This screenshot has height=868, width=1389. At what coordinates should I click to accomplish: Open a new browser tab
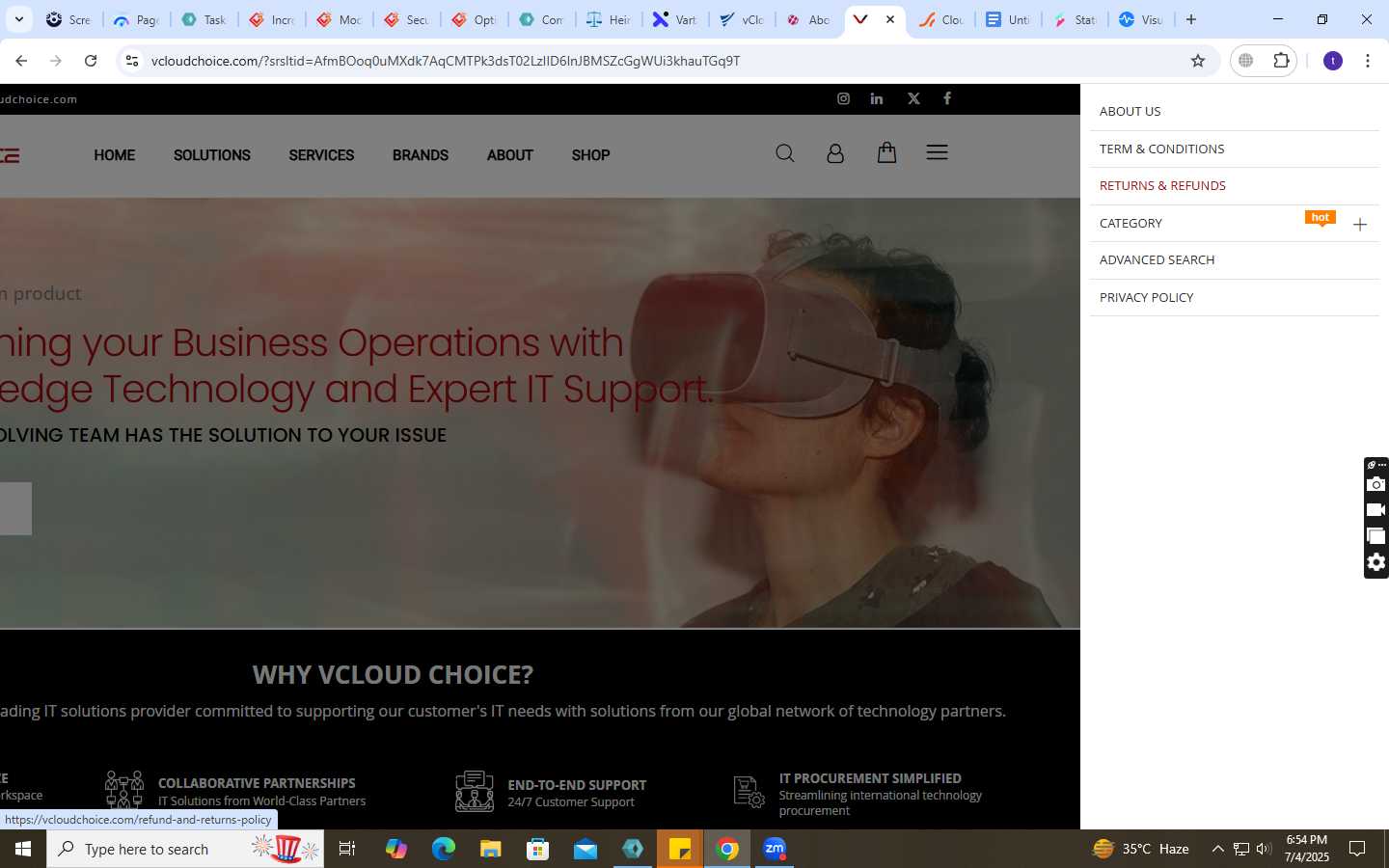coord(1191,19)
